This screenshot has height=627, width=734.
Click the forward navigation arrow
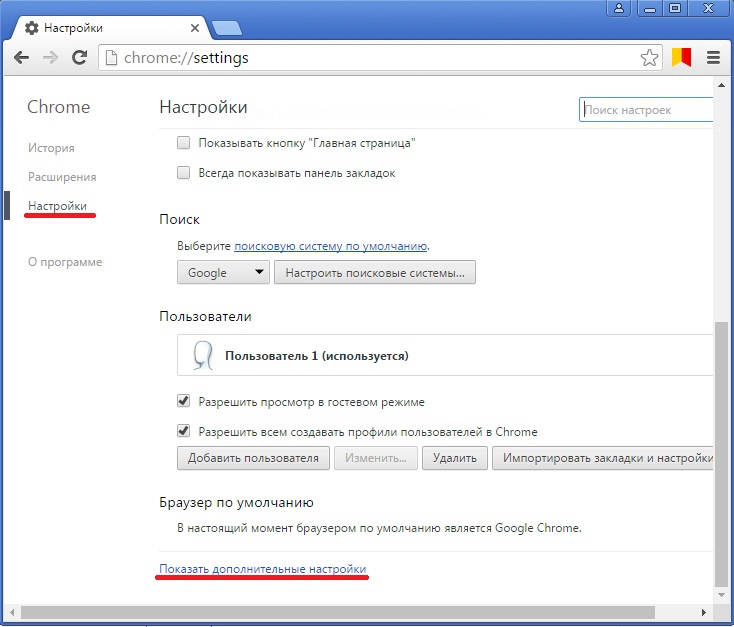click(49, 58)
